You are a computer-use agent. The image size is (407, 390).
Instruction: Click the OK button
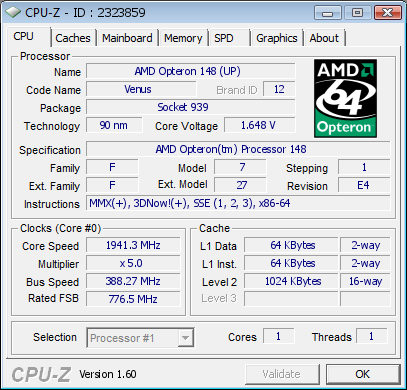tap(363, 374)
